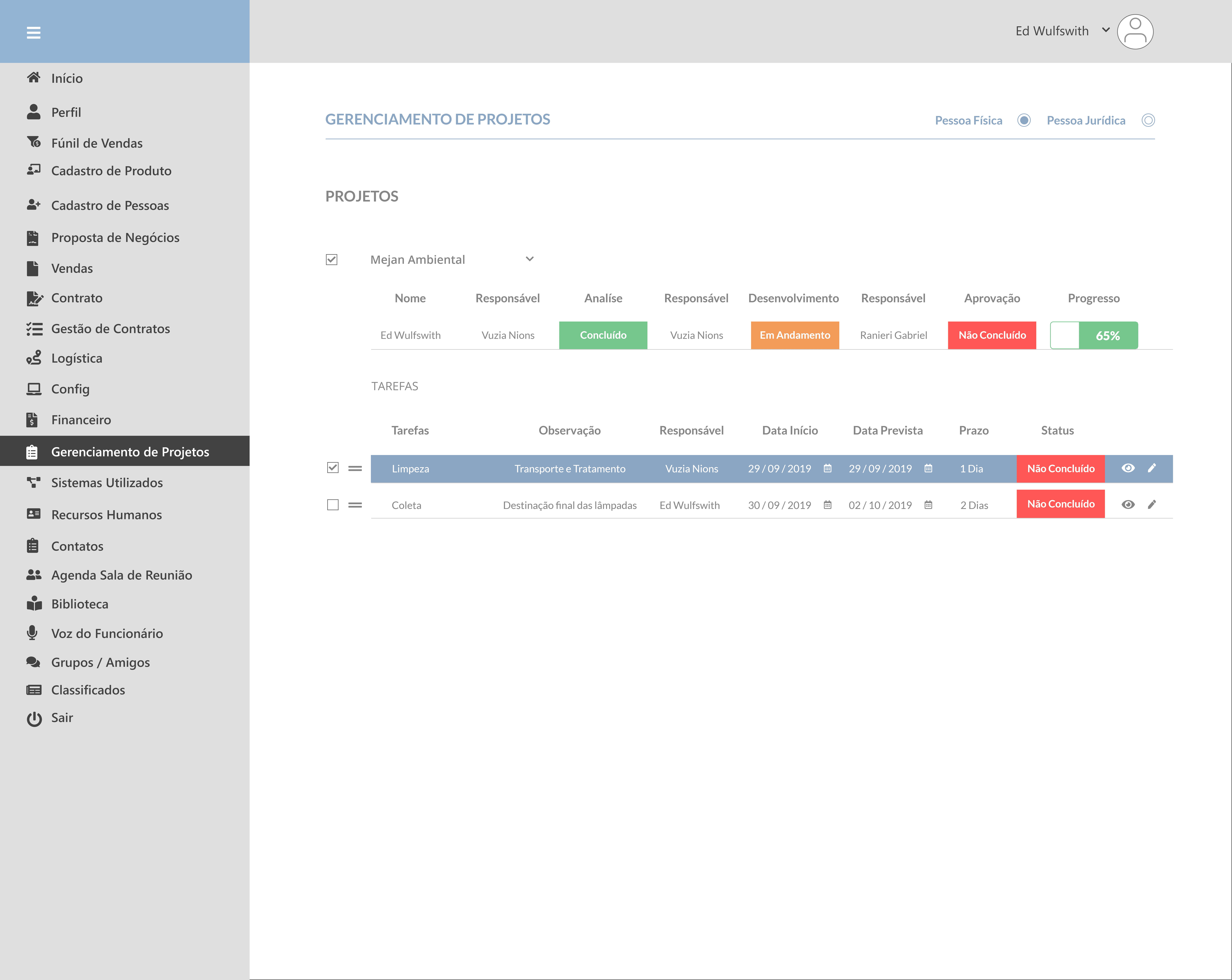Click the Contatos clipboard icon
The height and width of the screenshot is (980, 1232).
(x=33, y=546)
